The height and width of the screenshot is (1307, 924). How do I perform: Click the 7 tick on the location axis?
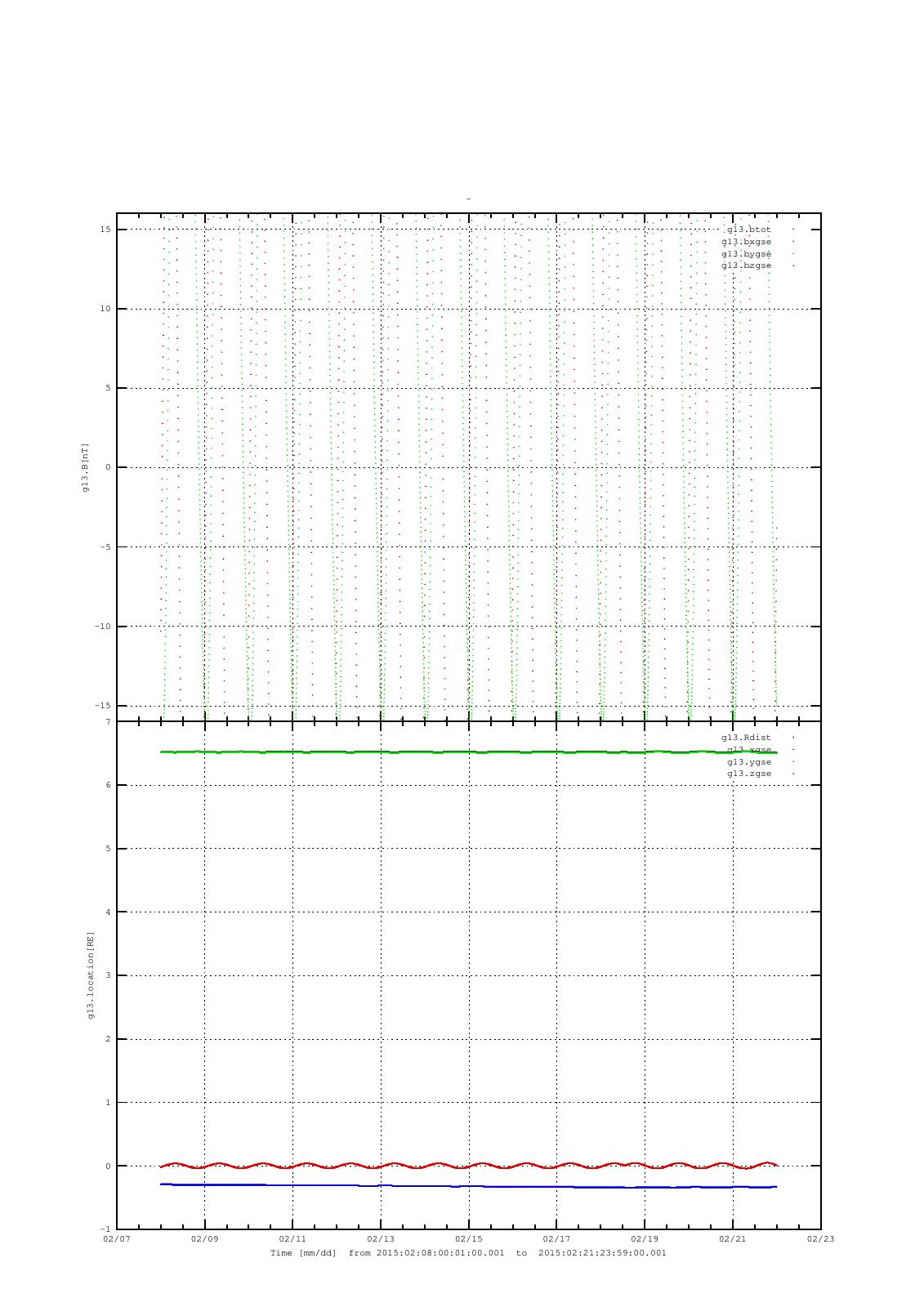[108, 722]
